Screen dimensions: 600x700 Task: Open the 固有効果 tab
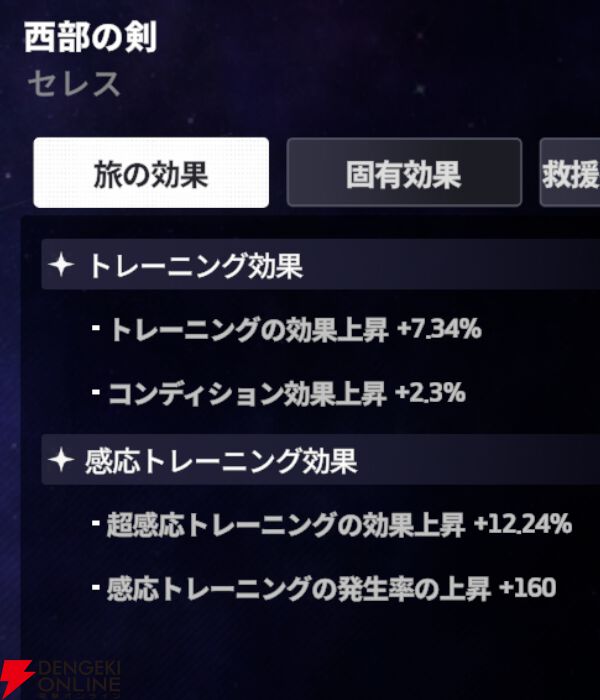pyautogui.click(x=404, y=173)
